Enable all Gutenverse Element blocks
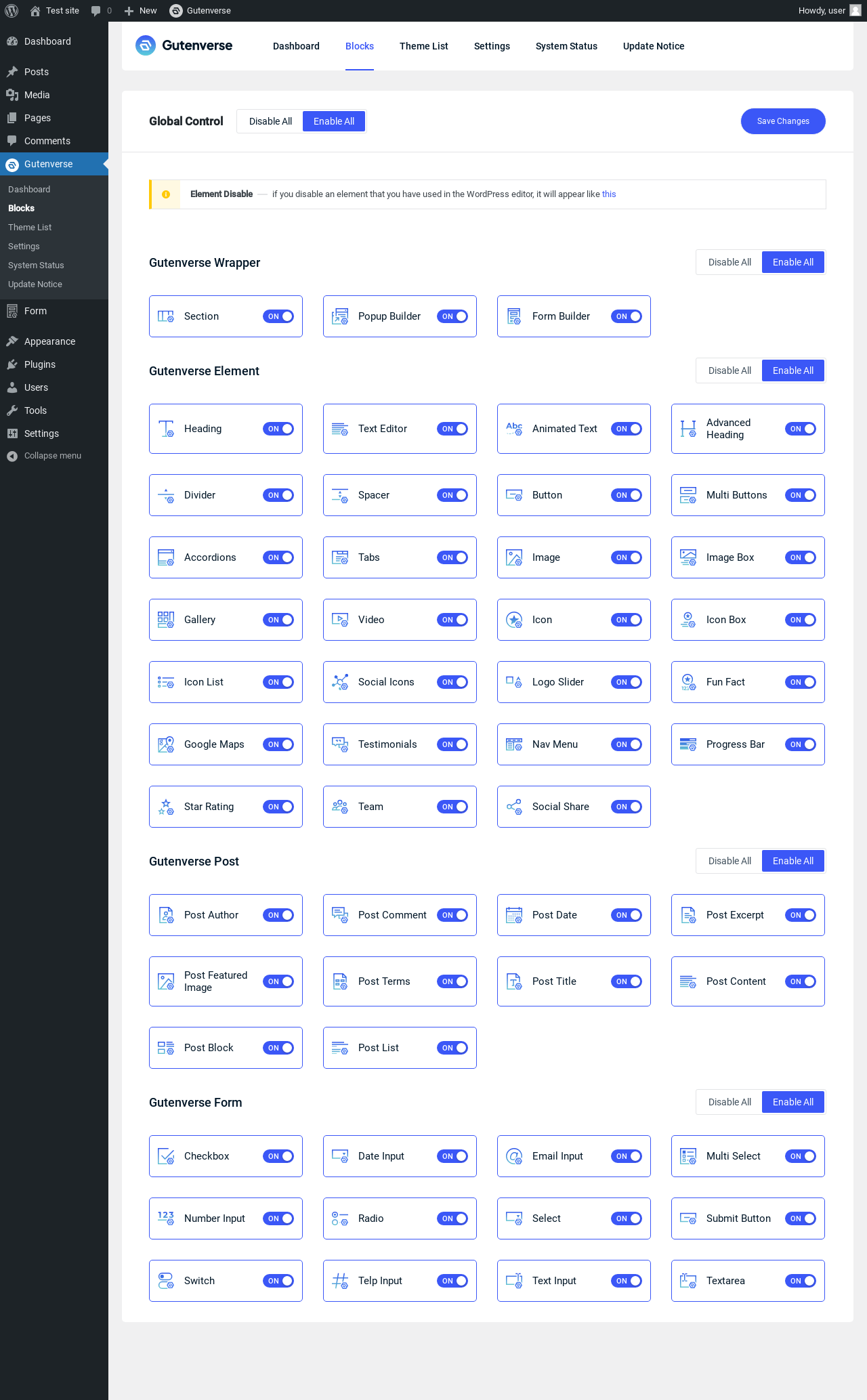Screen dimensions: 867x1400 pyautogui.click(x=793, y=370)
